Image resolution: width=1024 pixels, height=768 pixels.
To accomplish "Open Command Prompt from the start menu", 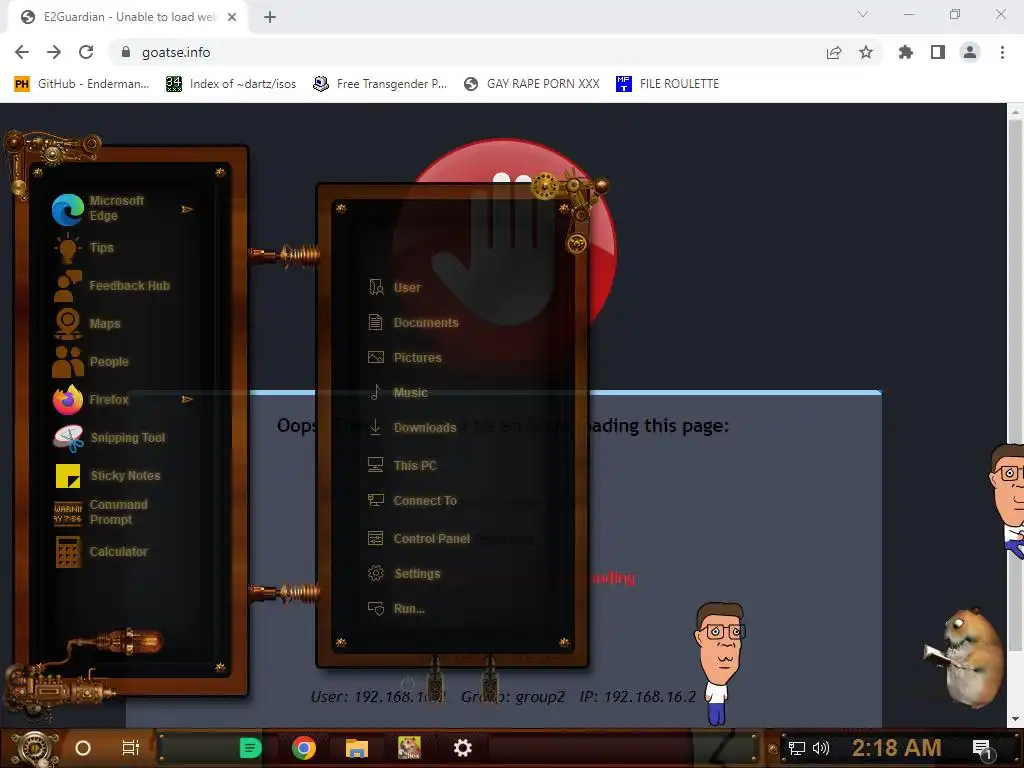I will (x=101, y=512).
